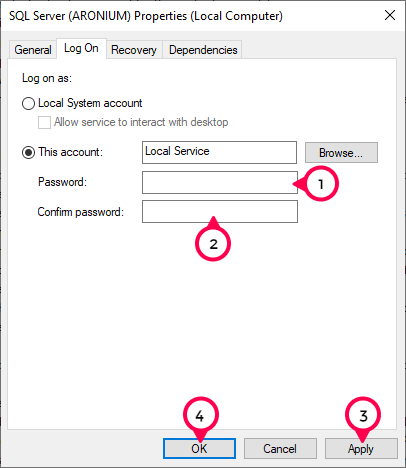Focus the Password input field
Screen dimensions: 406x468
pos(220,182)
